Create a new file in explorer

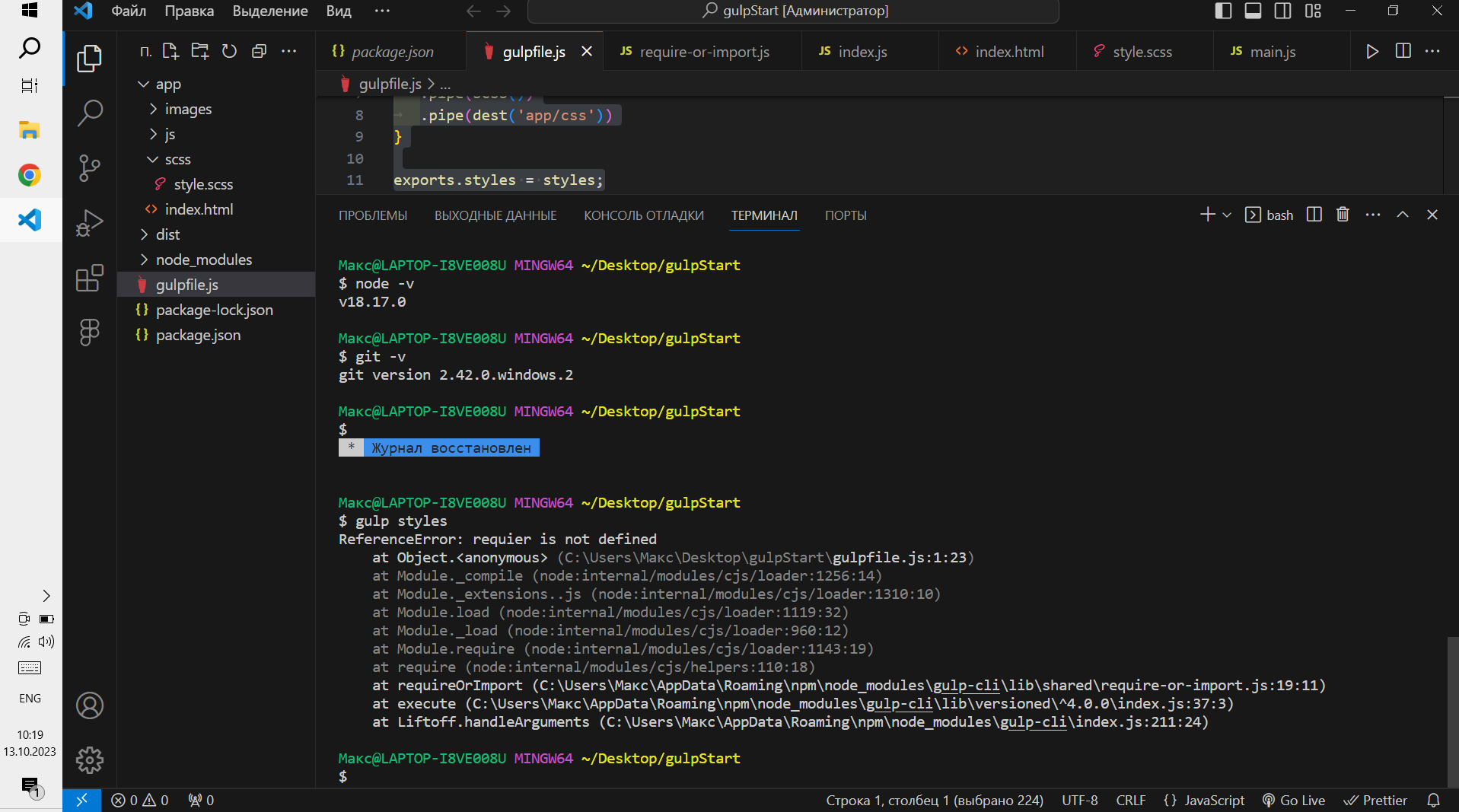pyautogui.click(x=170, y=51)
